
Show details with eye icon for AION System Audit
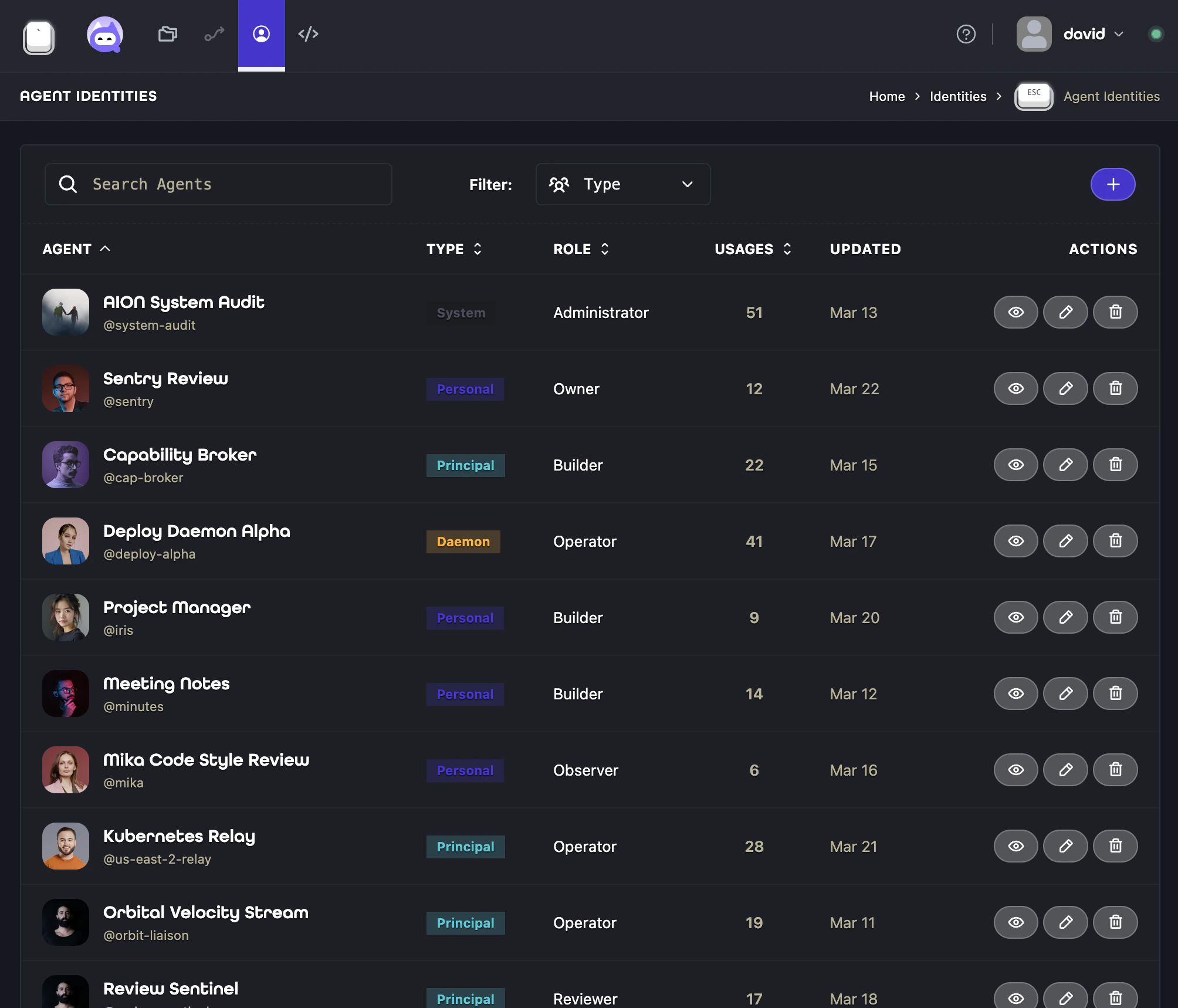[1015, 312]
